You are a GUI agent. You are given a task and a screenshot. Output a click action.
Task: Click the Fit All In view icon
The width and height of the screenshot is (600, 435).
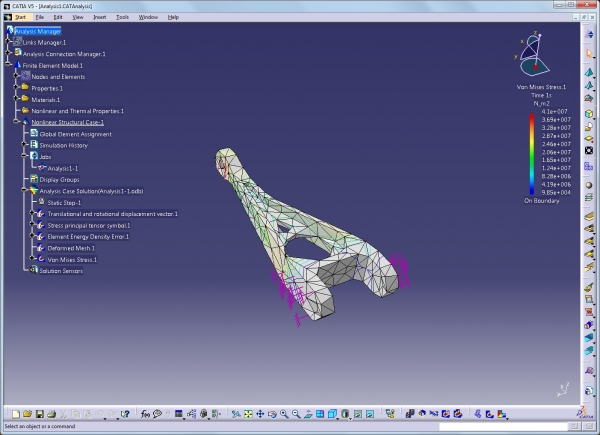(248, 414)
